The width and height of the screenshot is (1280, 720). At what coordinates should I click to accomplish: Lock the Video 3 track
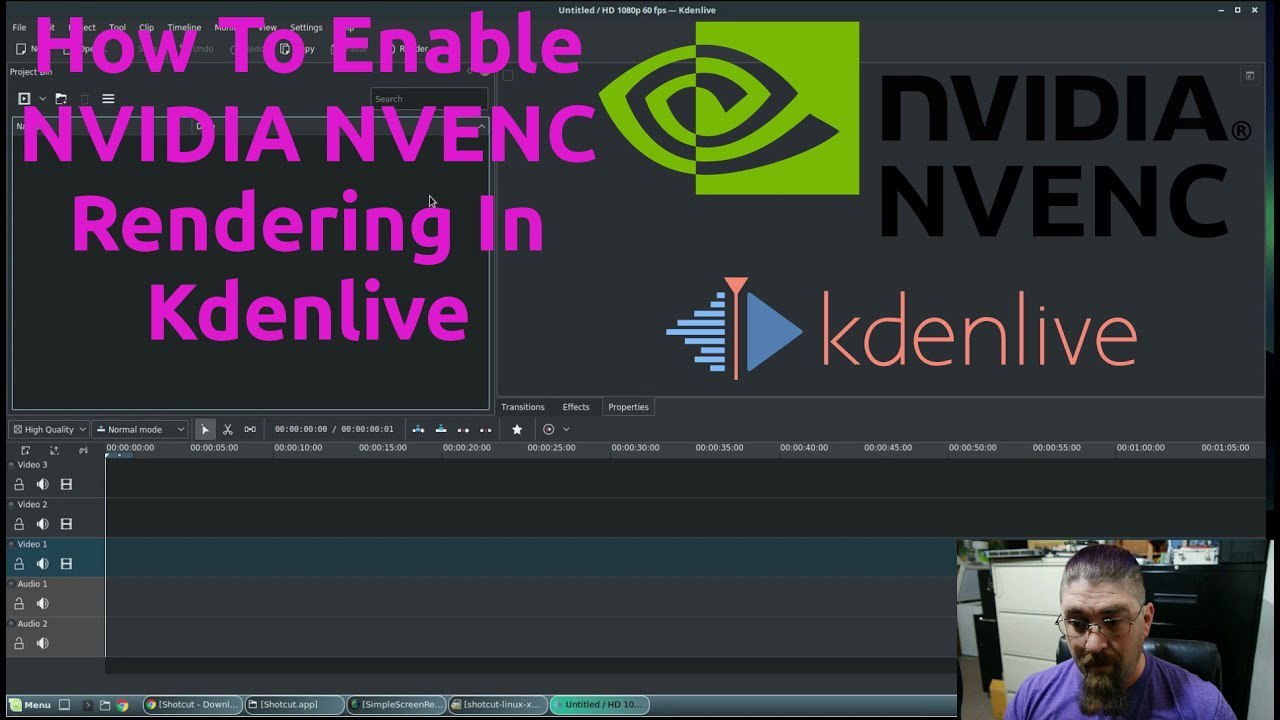click(19, 484)
